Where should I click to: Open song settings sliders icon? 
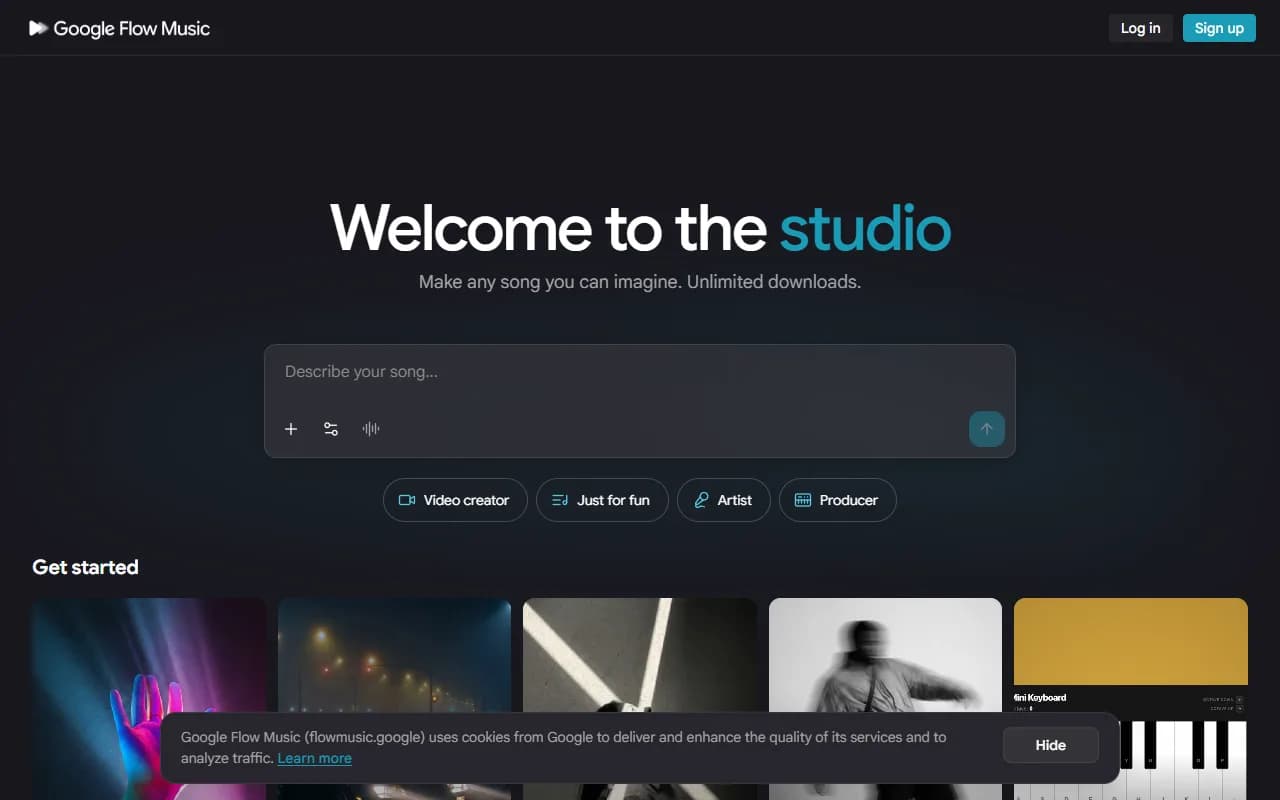coord(331,429)
